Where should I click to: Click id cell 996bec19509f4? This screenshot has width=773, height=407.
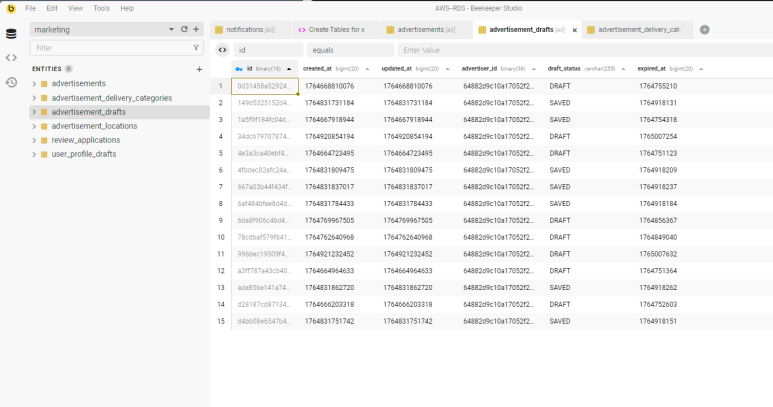(x=264, y=254)
